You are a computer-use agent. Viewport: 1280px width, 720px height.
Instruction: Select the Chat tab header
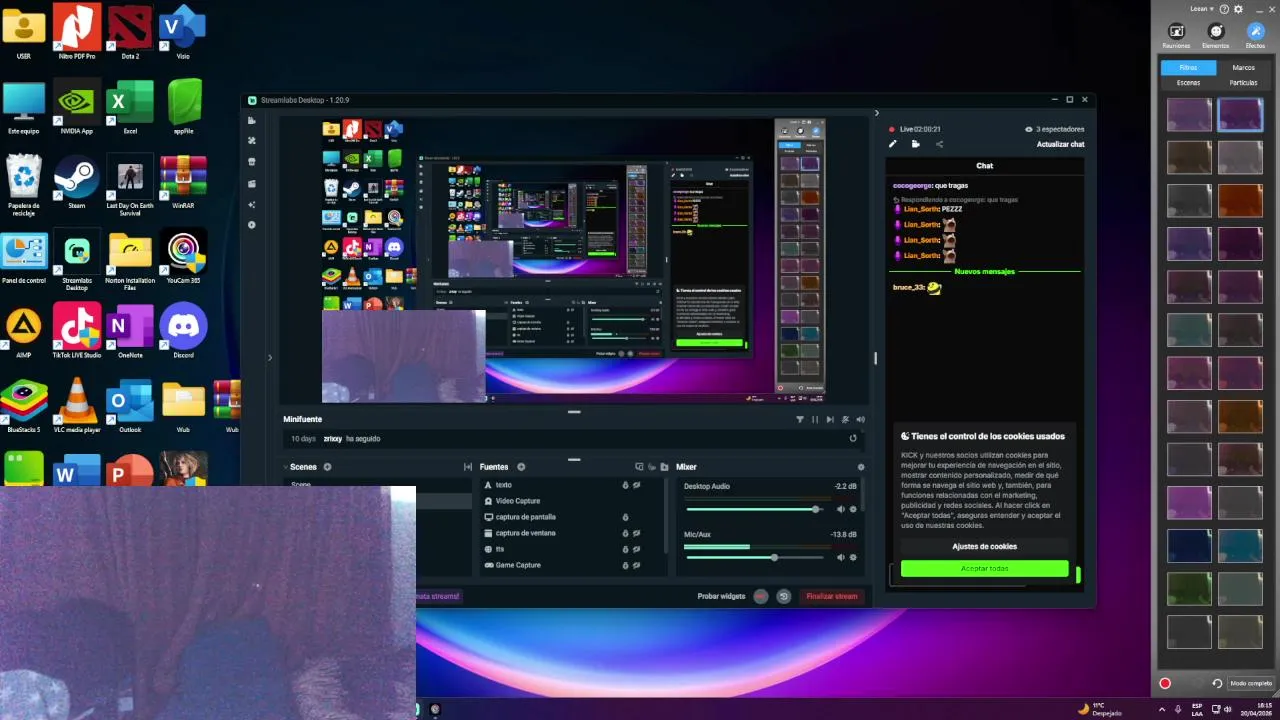[x=985, y=166]
